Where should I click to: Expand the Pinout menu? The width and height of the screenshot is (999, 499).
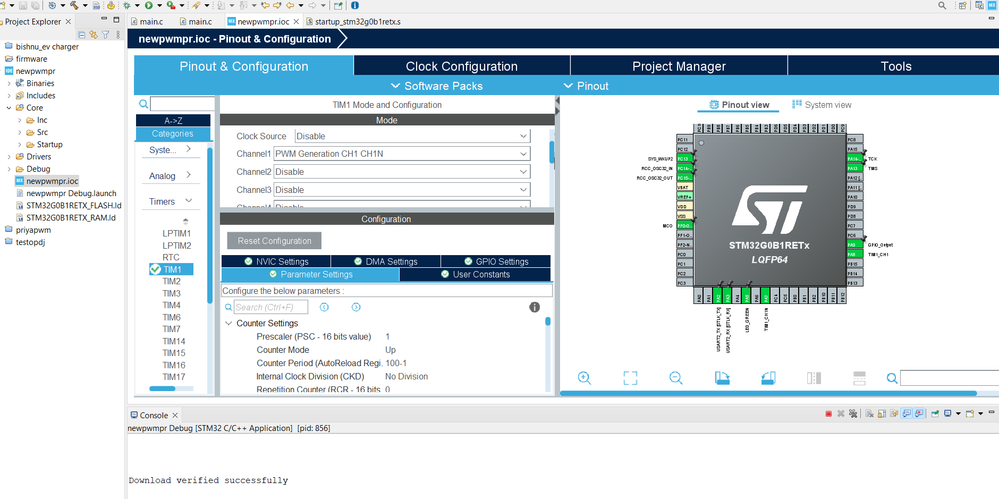[586, 85]
